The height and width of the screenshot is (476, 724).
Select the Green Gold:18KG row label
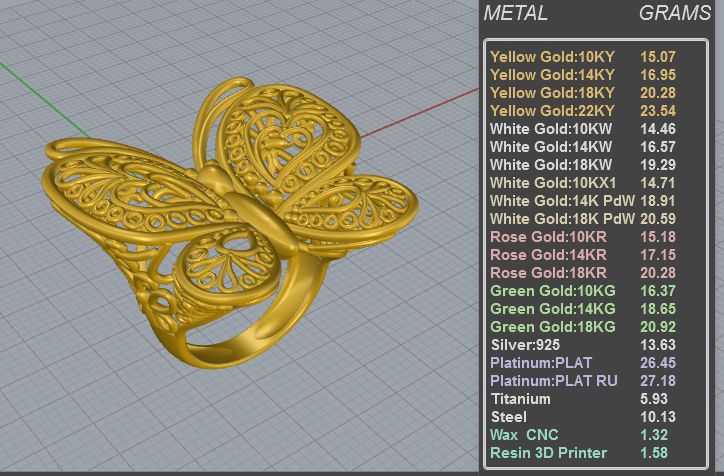click(x=553, y=327)
